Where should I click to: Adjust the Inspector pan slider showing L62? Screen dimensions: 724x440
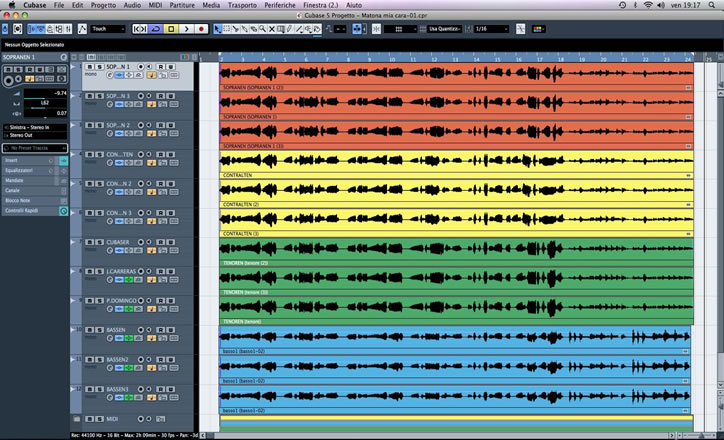tap(45, 103)
